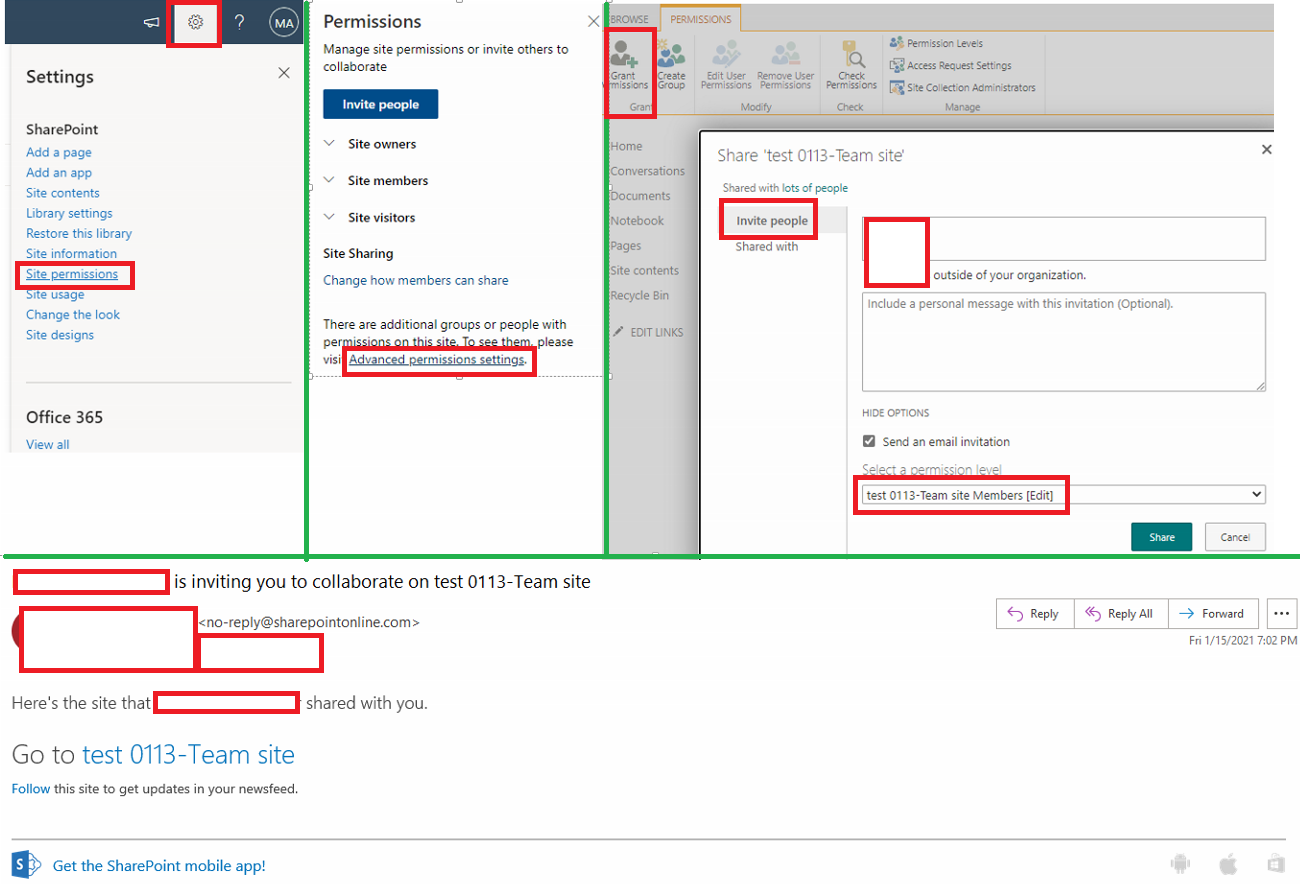
Task: Open Recycle Bin in left navigation
Action: 639,296
